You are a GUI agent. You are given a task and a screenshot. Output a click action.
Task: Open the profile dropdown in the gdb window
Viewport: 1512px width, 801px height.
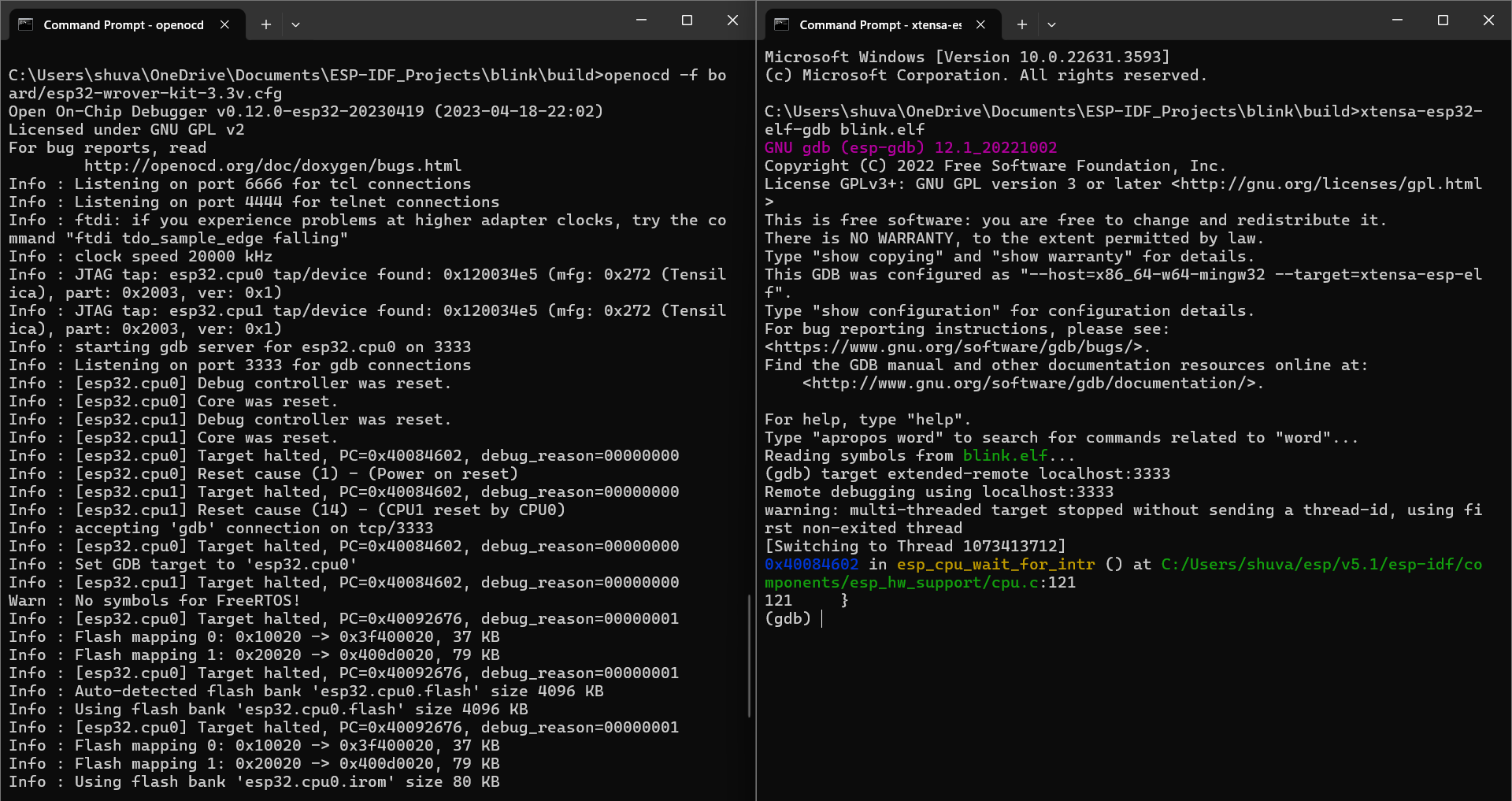coord(1051,24)
